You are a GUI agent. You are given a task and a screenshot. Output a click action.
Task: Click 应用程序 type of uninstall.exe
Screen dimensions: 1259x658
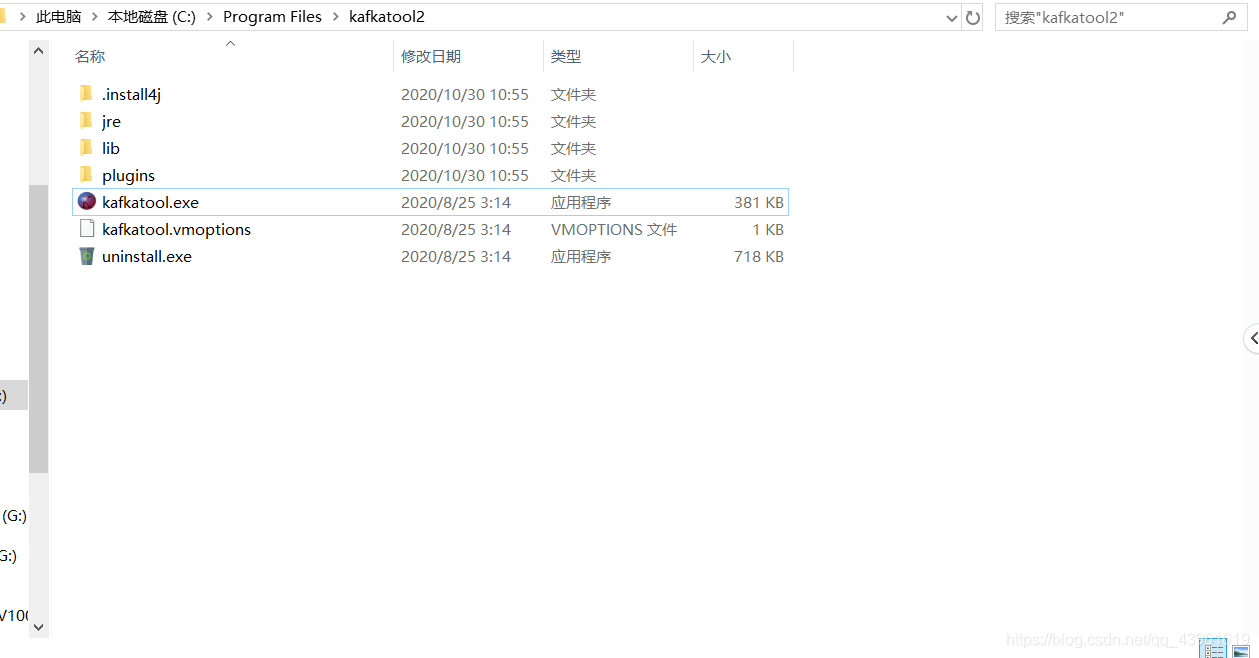click(581, 256)
